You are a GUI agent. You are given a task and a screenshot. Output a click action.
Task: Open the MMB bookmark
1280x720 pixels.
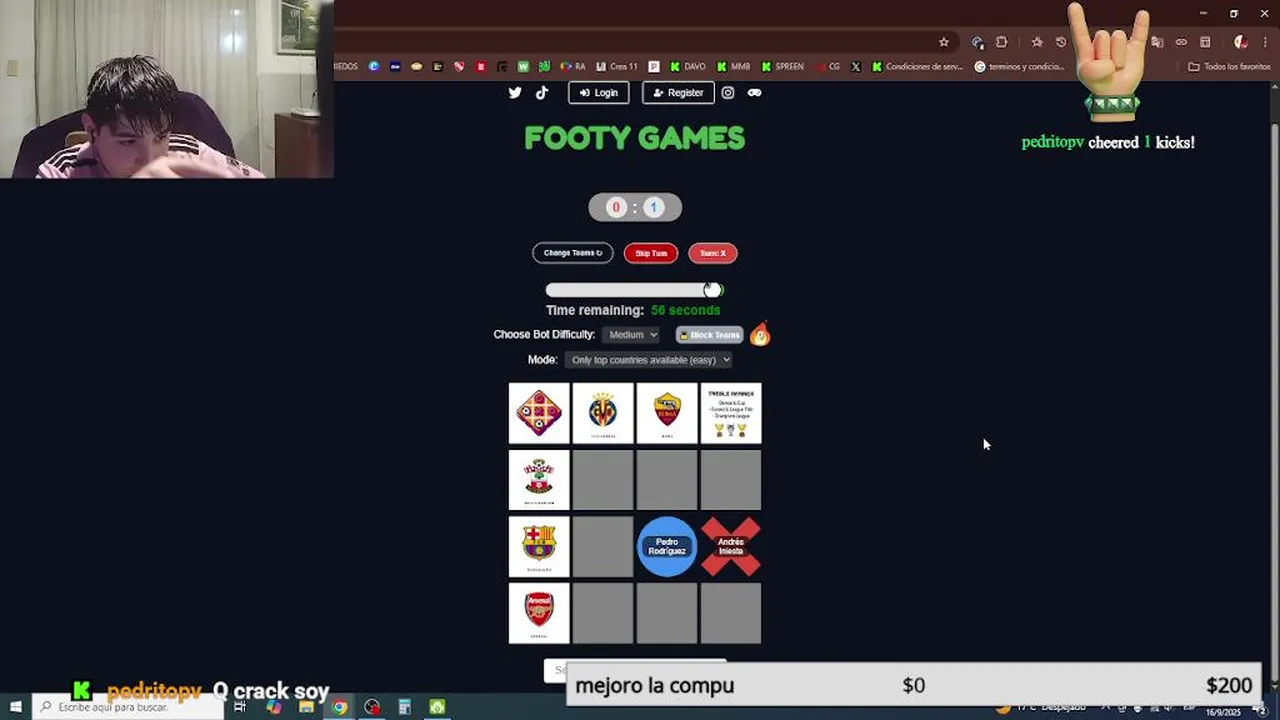[x=733, y=67]
